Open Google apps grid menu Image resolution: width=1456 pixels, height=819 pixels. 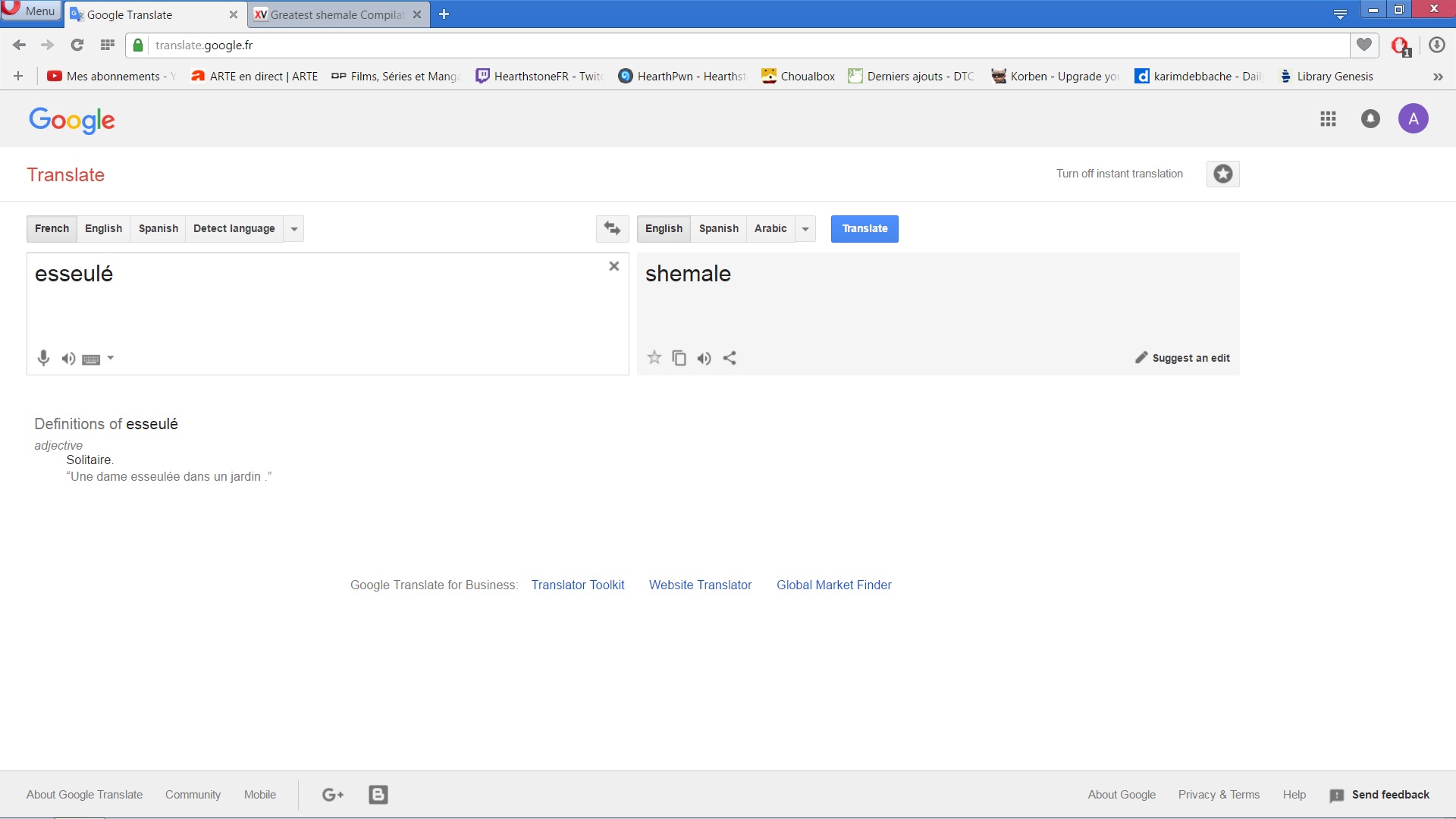tap(1328, 119)
